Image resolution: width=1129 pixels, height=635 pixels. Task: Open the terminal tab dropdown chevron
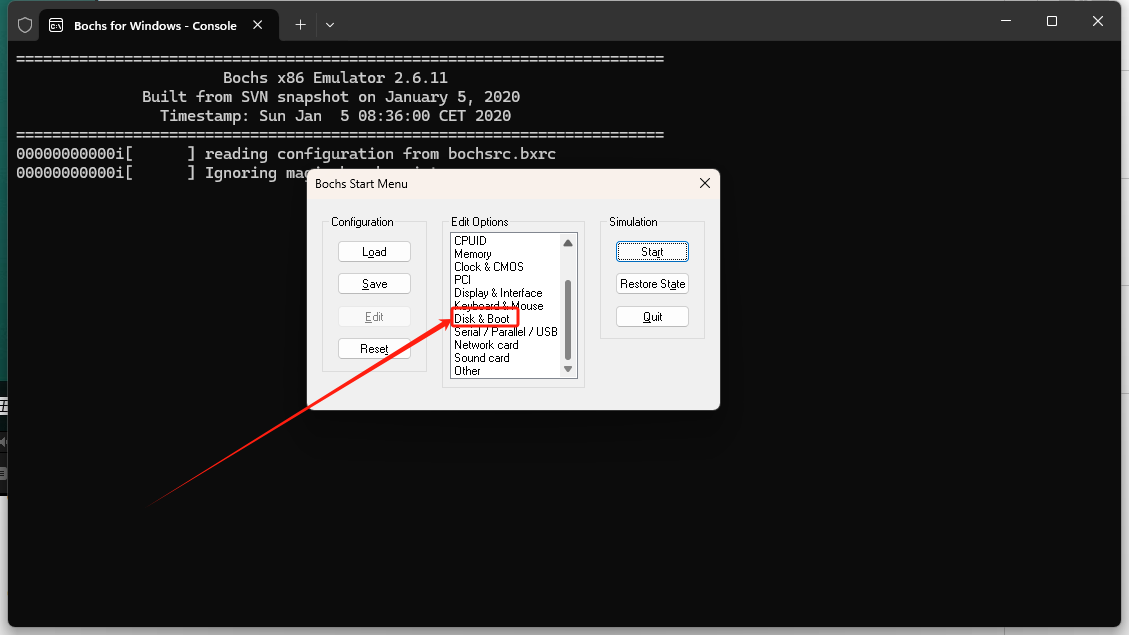coord(330,25)
